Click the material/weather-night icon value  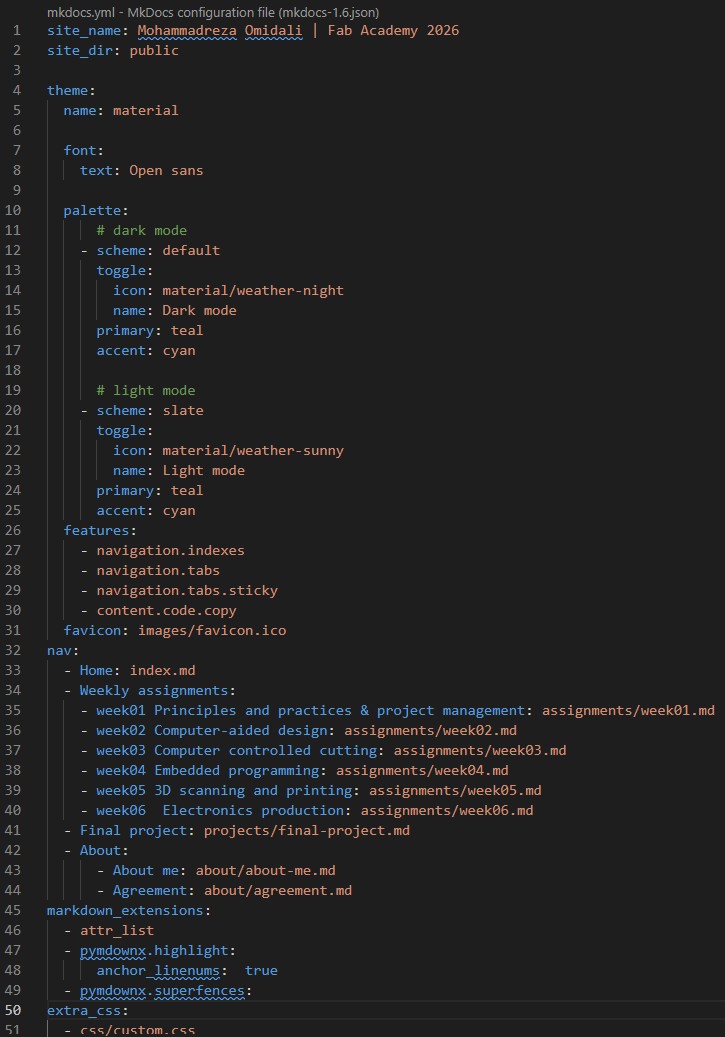tap(253, 290)
